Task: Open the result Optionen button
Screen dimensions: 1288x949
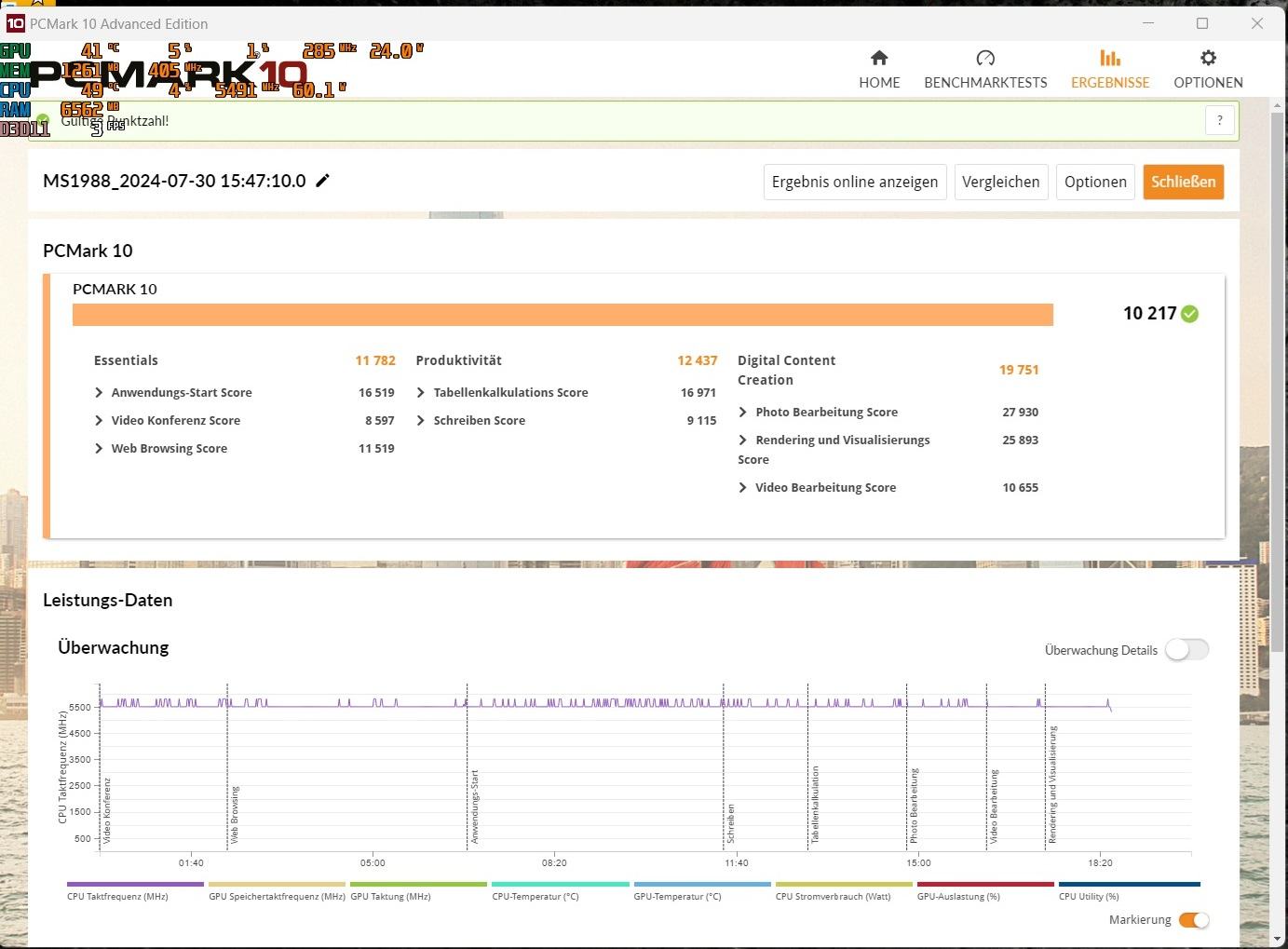Action: 1095,182
